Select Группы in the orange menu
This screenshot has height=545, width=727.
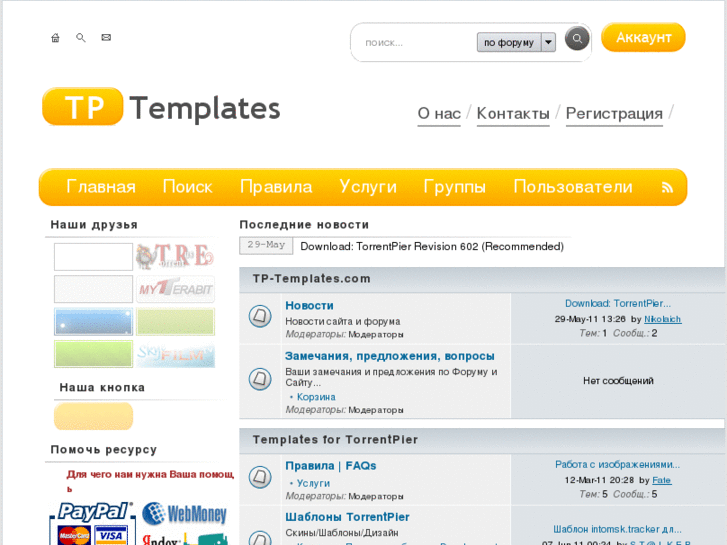pos(454,187)
